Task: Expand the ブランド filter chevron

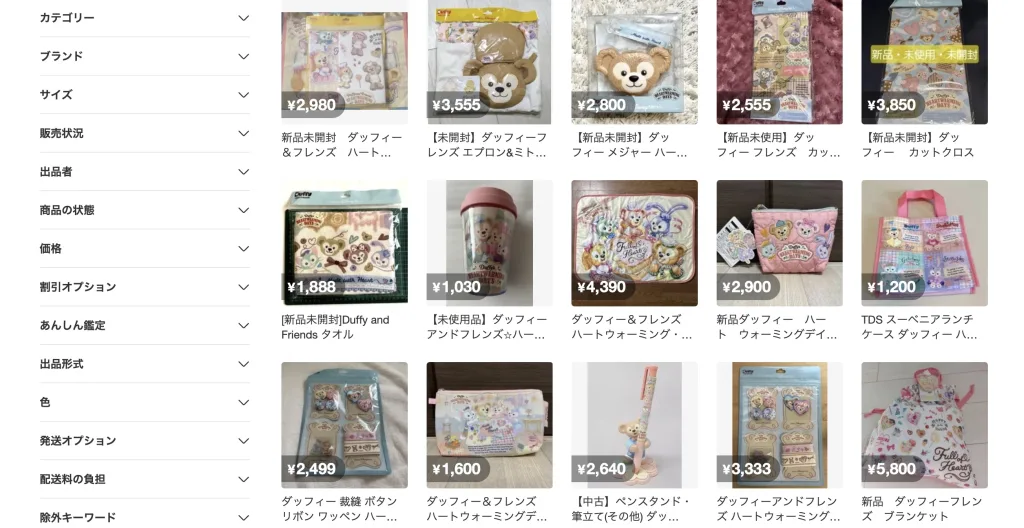Action: [244, 57]
